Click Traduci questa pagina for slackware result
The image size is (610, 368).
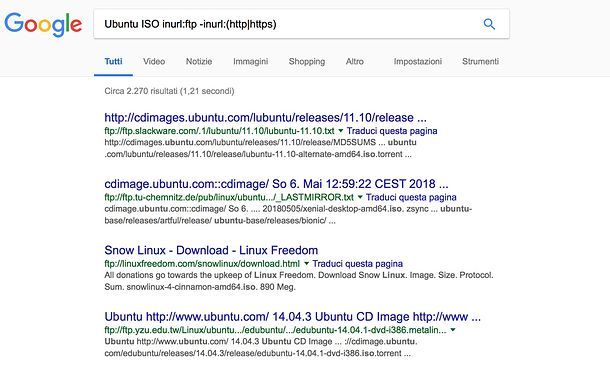click(x=392, y=131)
